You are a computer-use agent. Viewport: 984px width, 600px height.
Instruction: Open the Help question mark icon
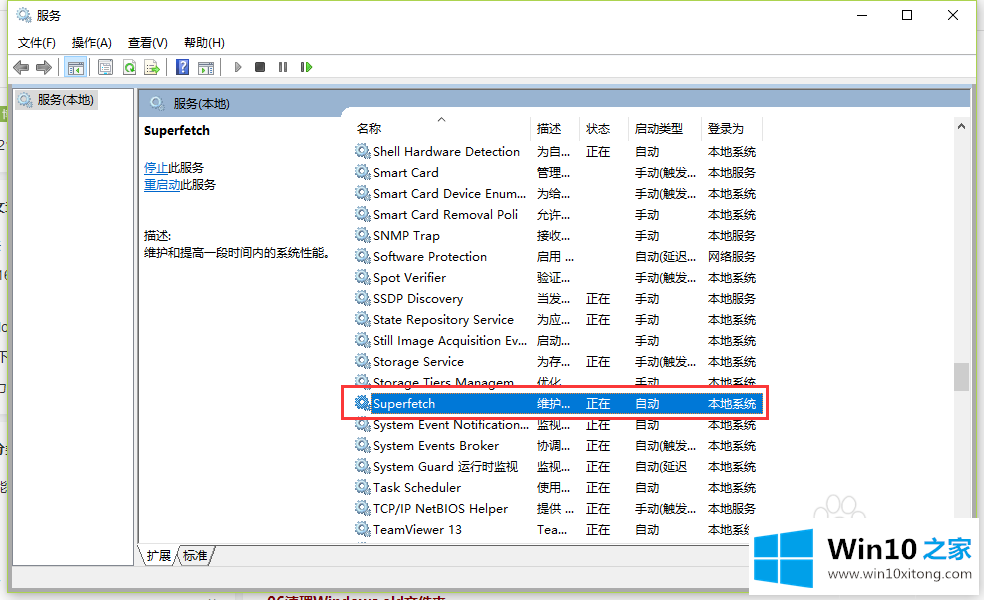182,67
